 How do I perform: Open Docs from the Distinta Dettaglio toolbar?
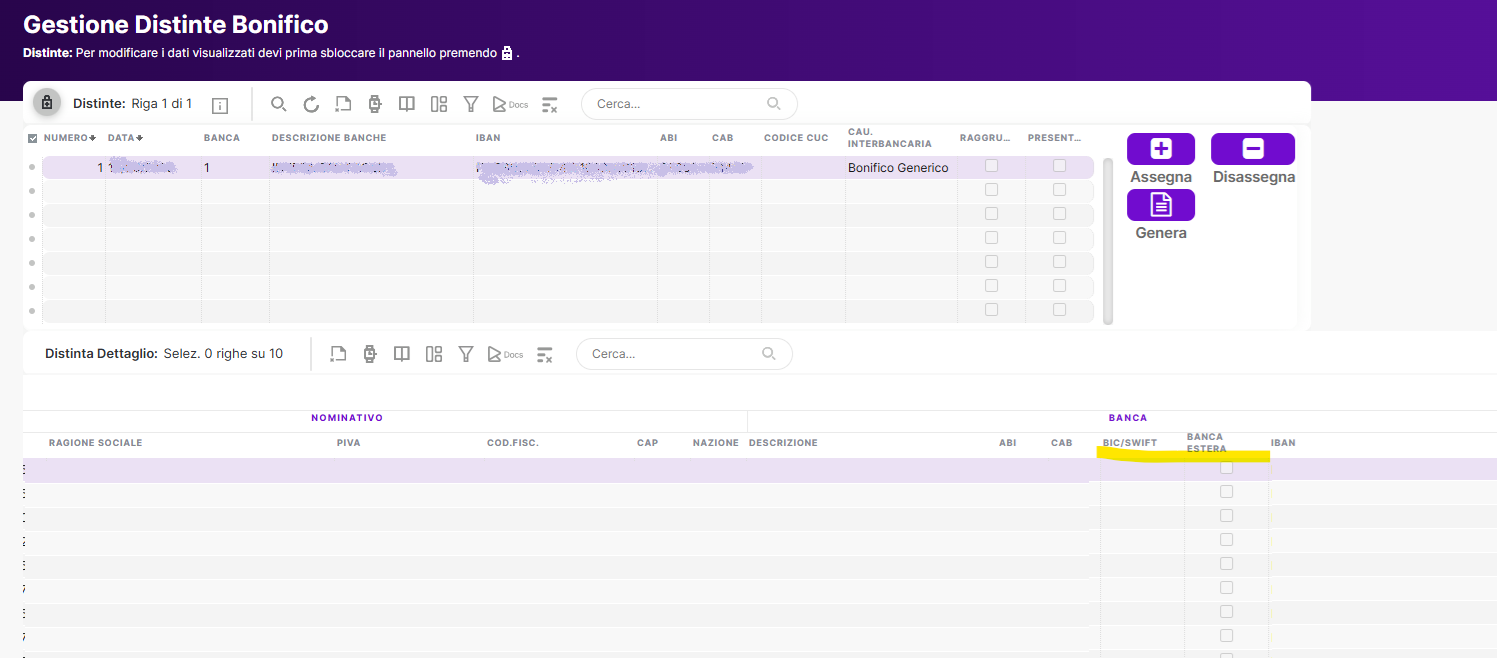click(505, 354)
